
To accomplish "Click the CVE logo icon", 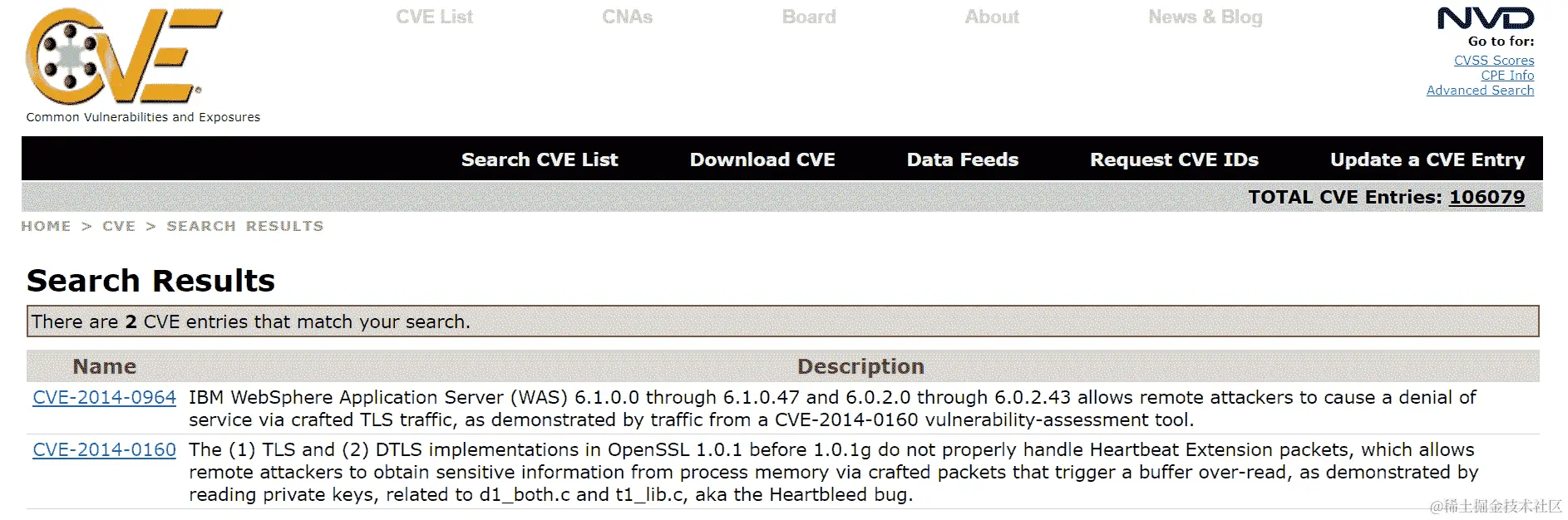I will click(x=124, y=56).
